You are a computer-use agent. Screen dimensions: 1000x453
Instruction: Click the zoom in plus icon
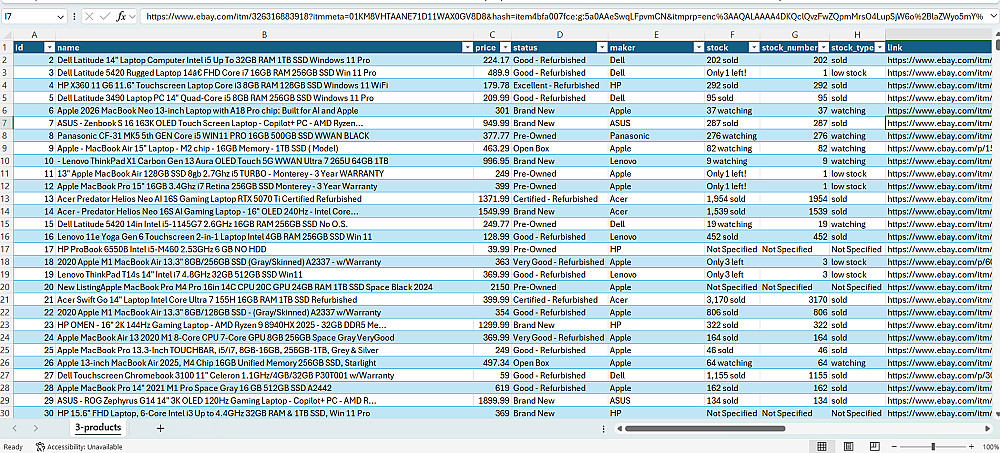point(971,447)
